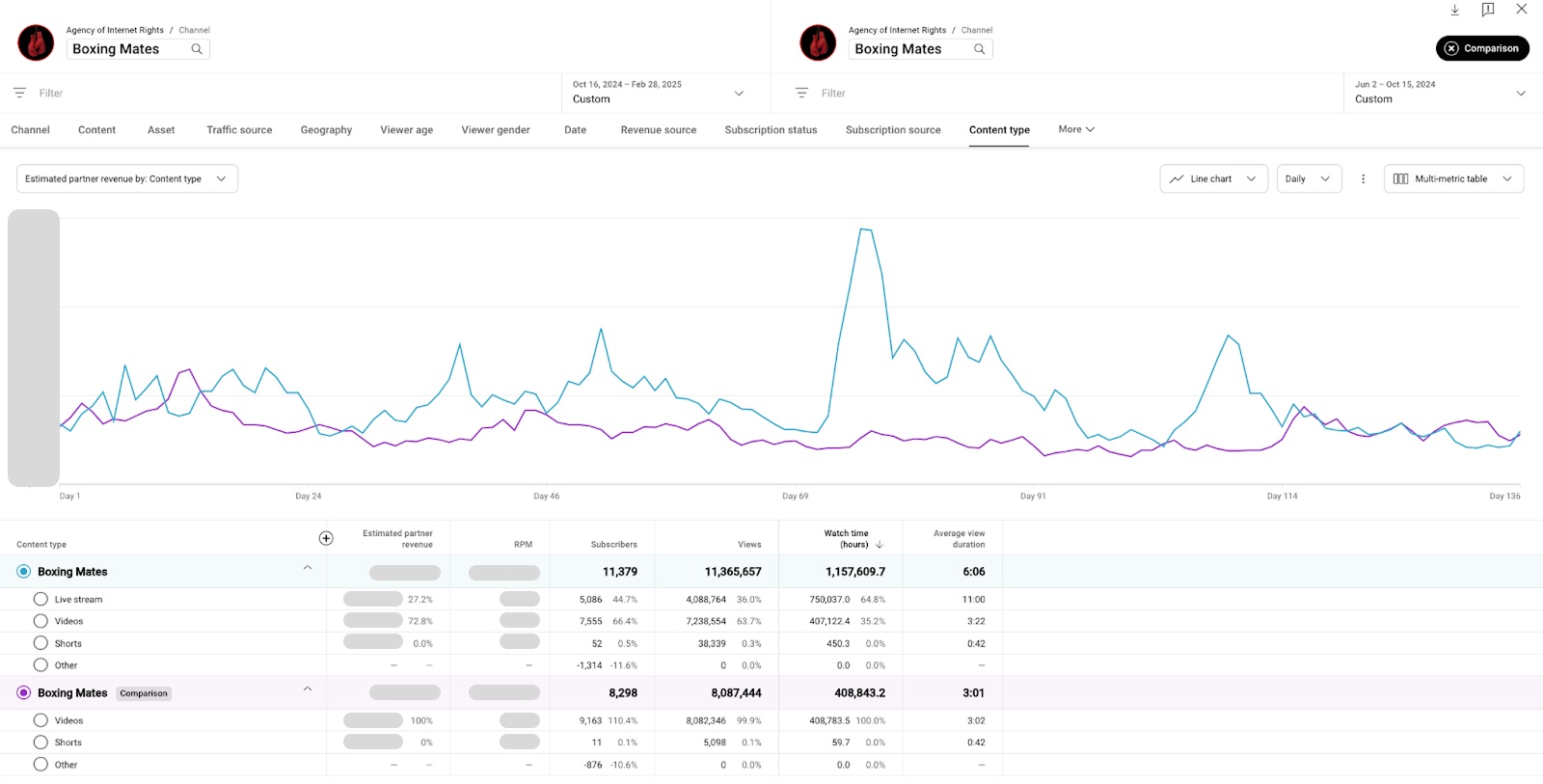
Task: Open the three-dot chart options menu
Action: (x=1363, y=178)
